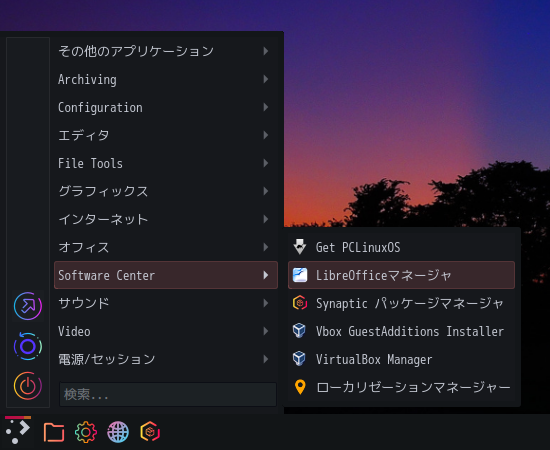Click the 検索 search field
Image resolution: width=550 pixels, height=450 pixels.
pos(168,394)
